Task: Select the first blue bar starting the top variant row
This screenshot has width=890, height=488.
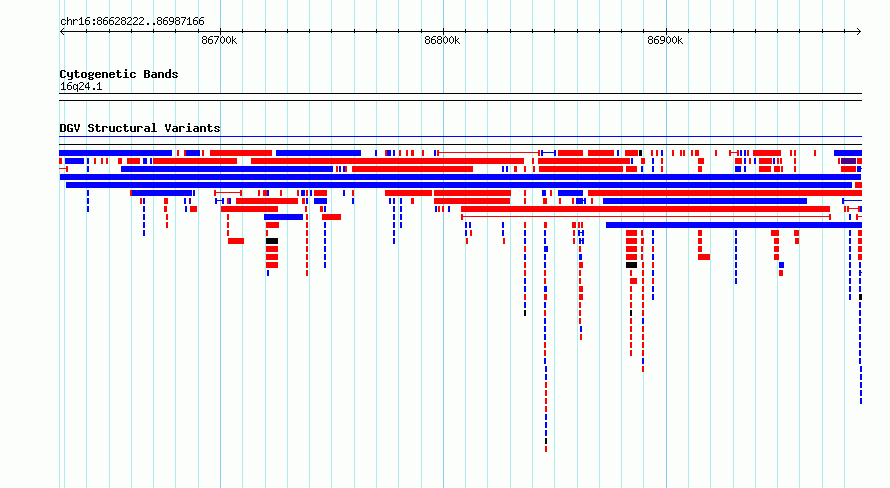Action: (x=115, y=153)
